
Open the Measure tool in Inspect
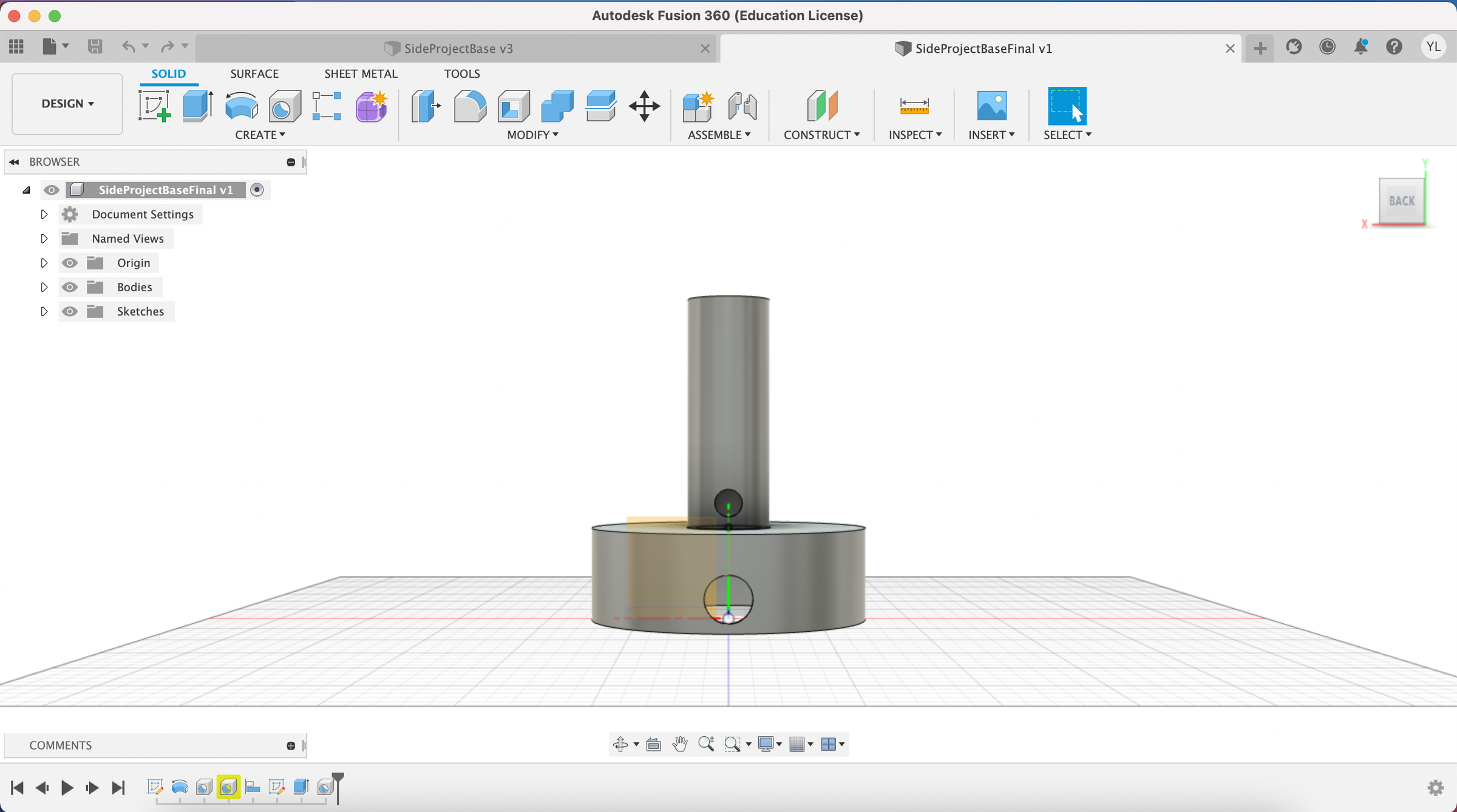click(914, 106)
